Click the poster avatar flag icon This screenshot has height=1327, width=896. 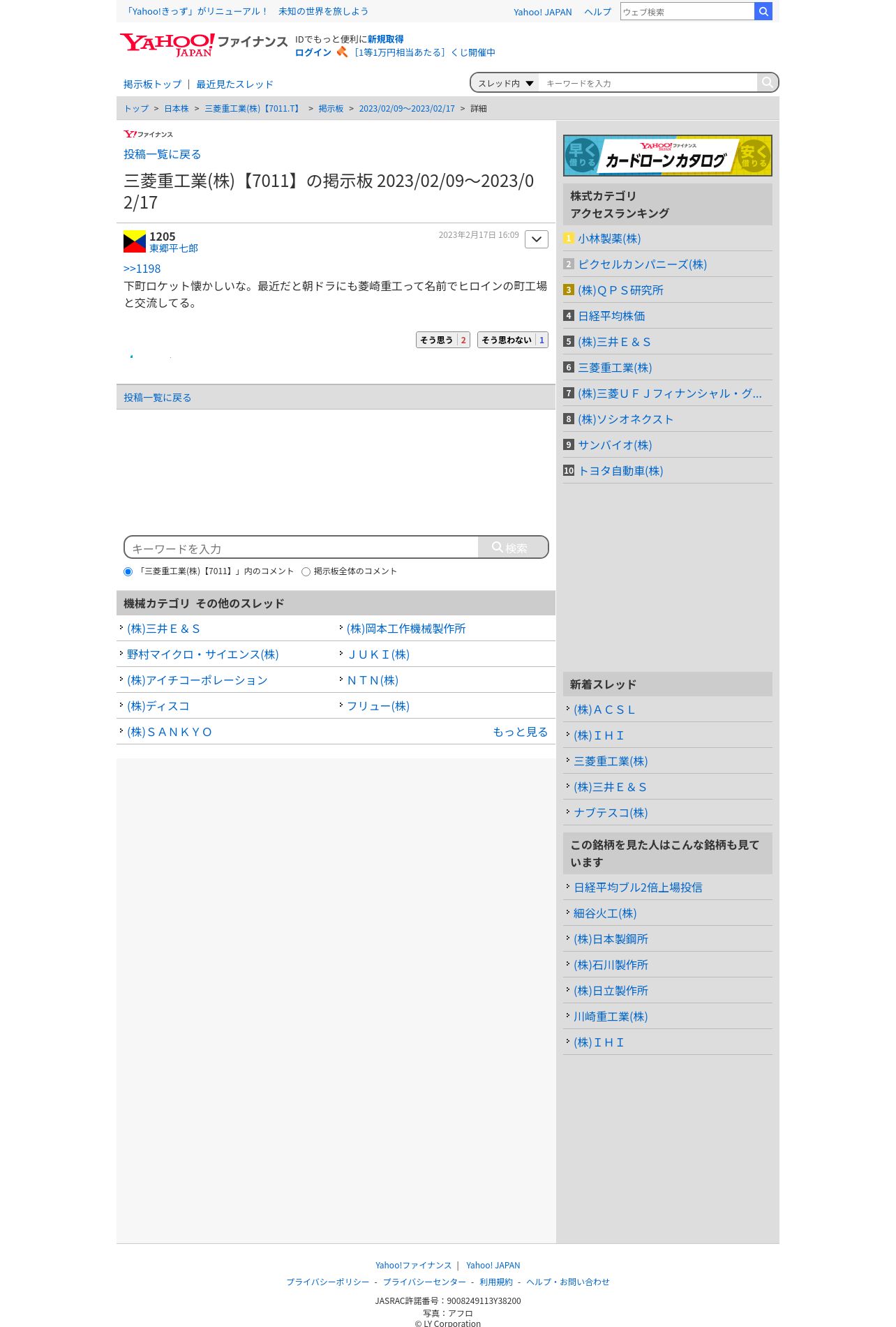tap(135, 241)
